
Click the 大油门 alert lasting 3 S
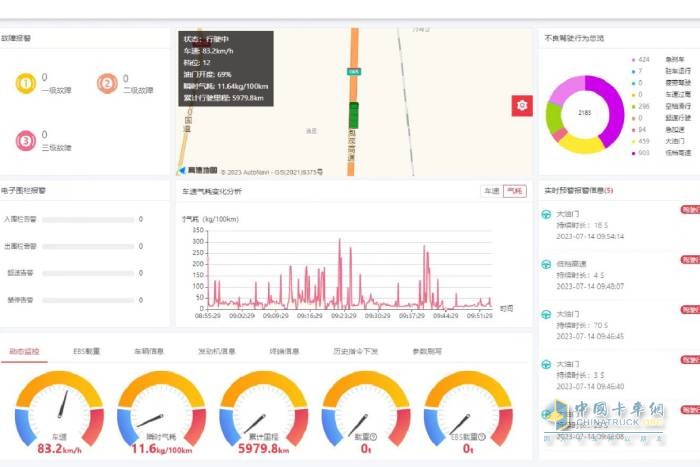(619, 375)
